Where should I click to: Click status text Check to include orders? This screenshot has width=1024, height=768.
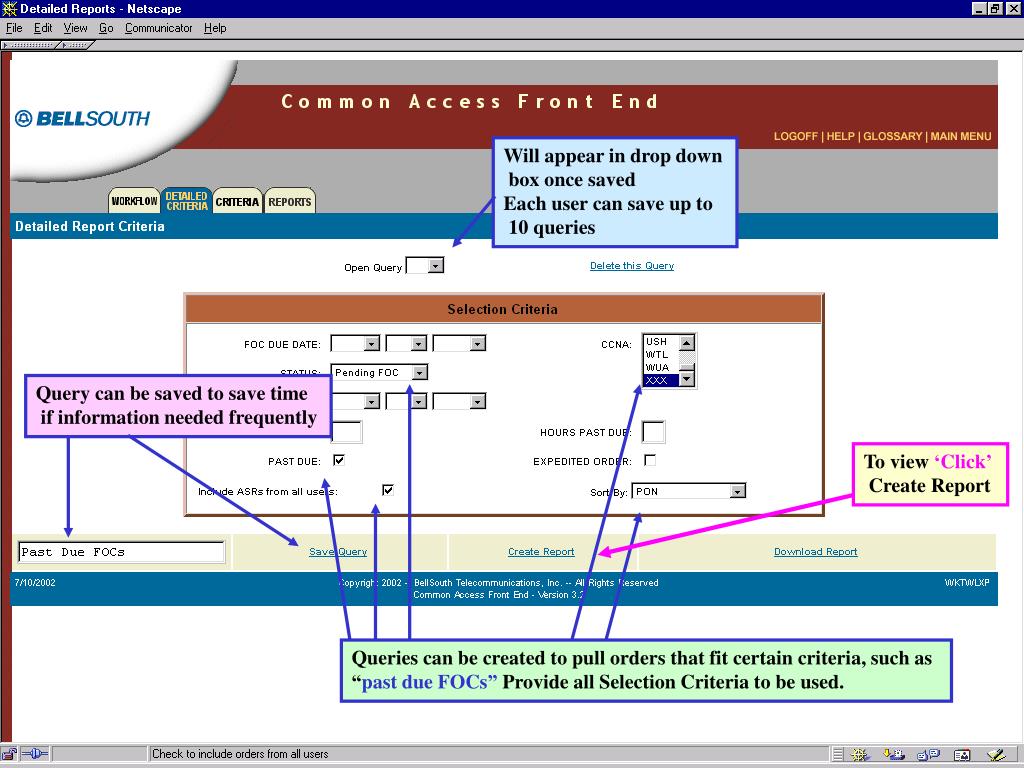[240, 754]
